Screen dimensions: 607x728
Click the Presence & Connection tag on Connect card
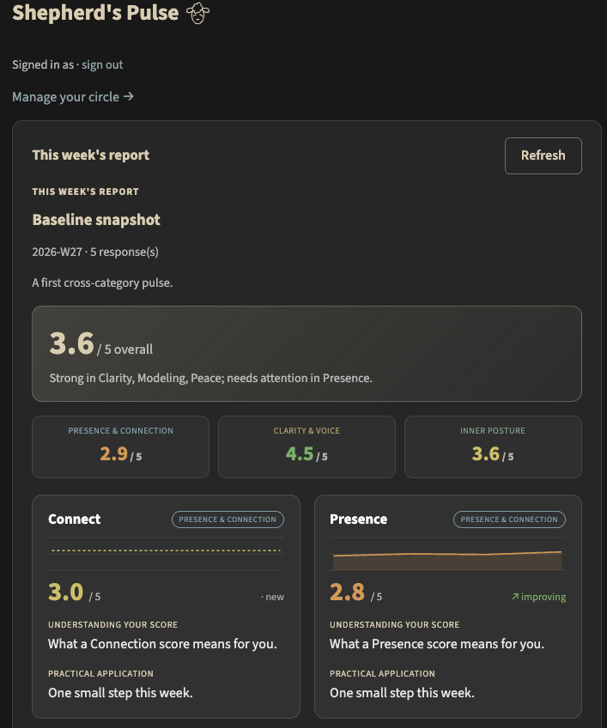(228, 520)
